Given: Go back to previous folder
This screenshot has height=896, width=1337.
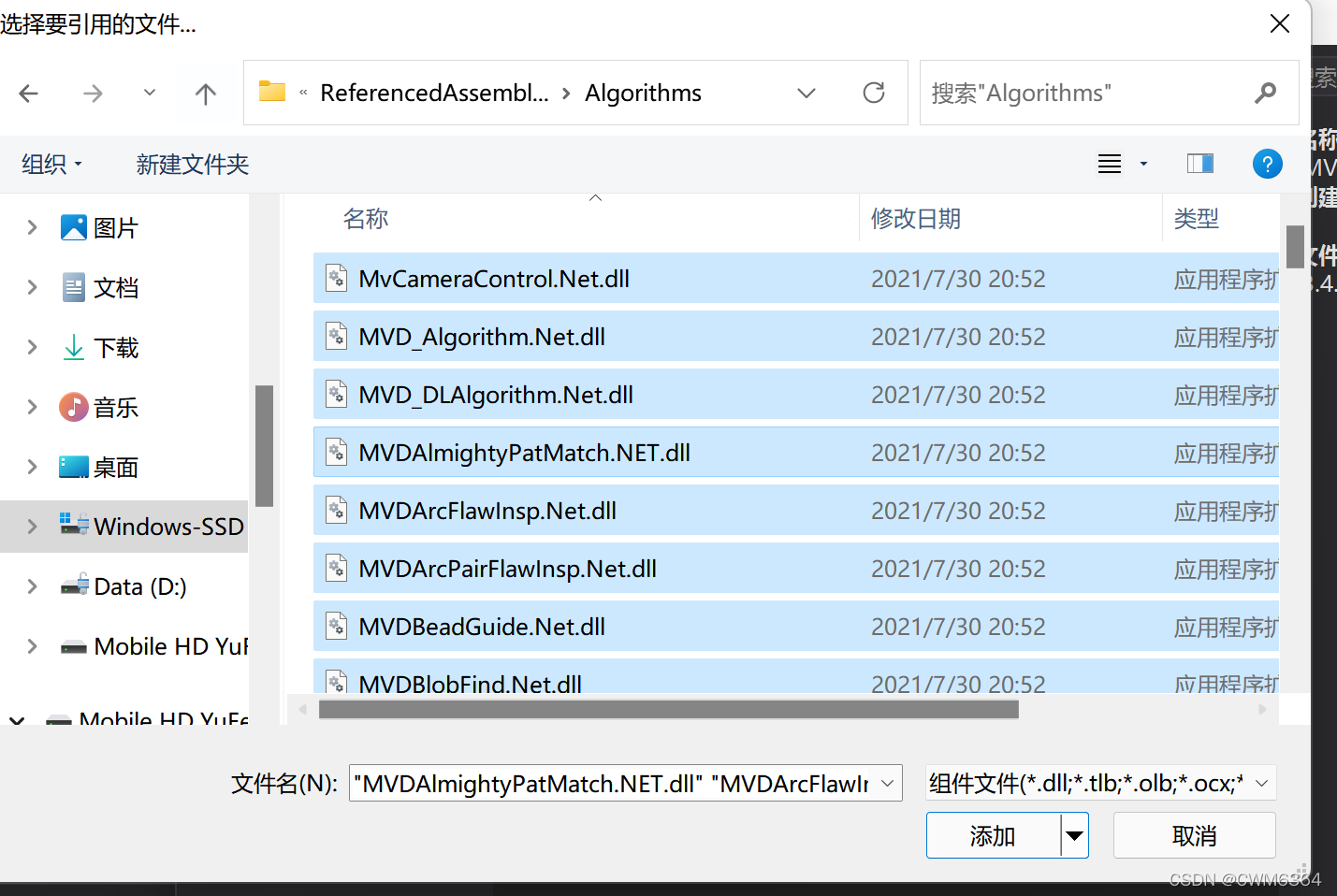Looking at the screenshot, I should click(x=29, y=93).
